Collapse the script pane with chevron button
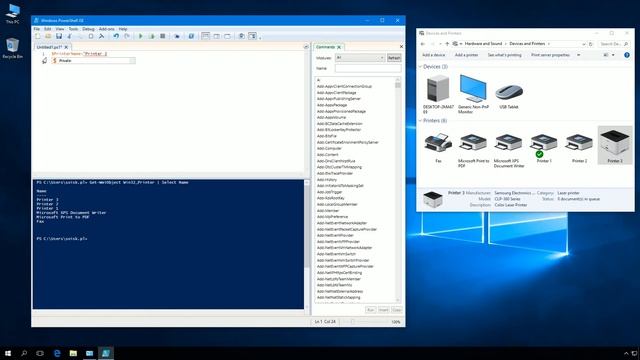 click(306, 47)
